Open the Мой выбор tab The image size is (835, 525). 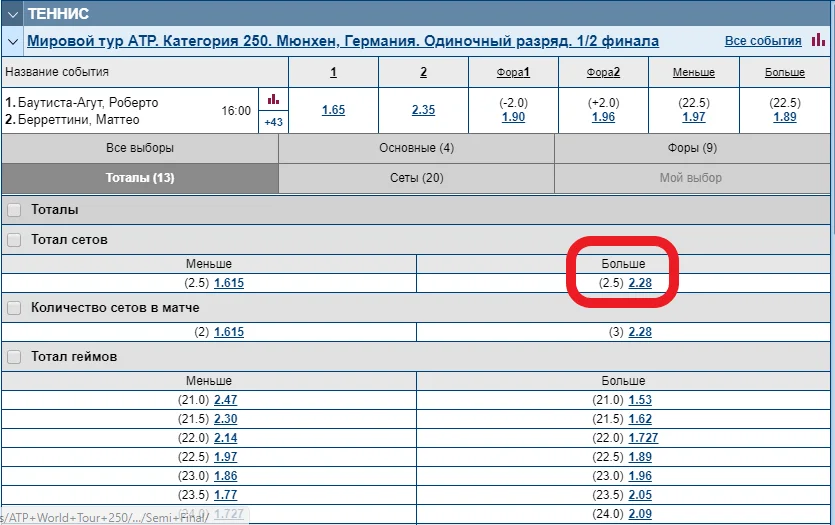click(x=692, y=178)
